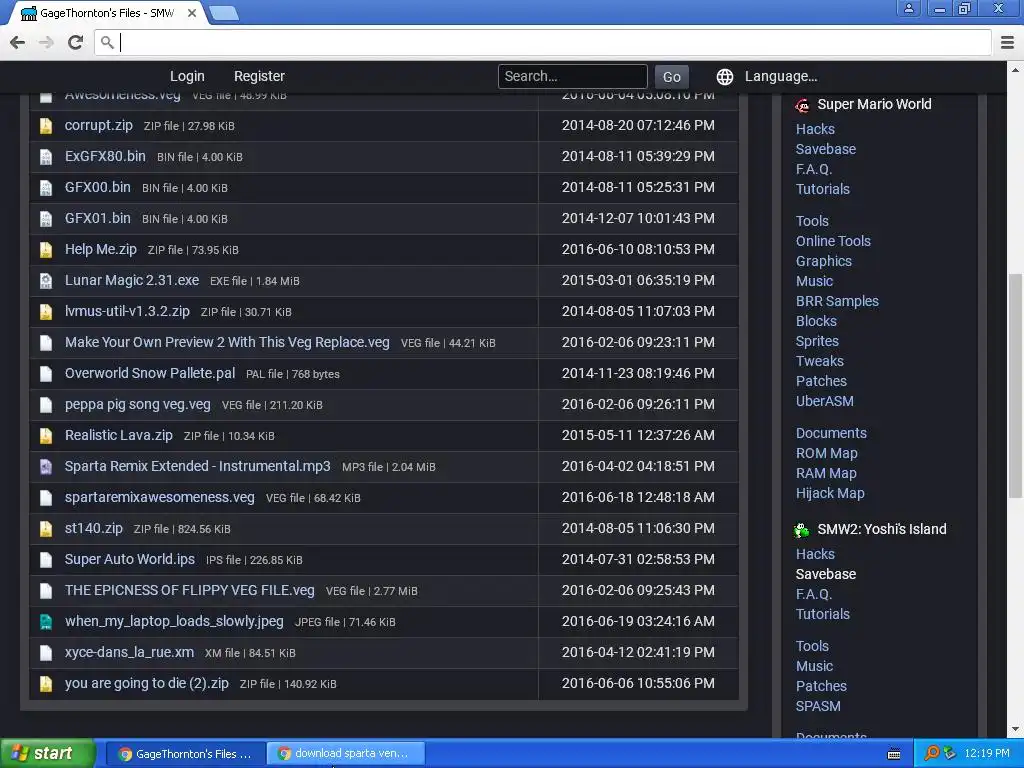
Task: Open the Lunar Magic 2.31.exe link
Action: (x=132, y=280)
